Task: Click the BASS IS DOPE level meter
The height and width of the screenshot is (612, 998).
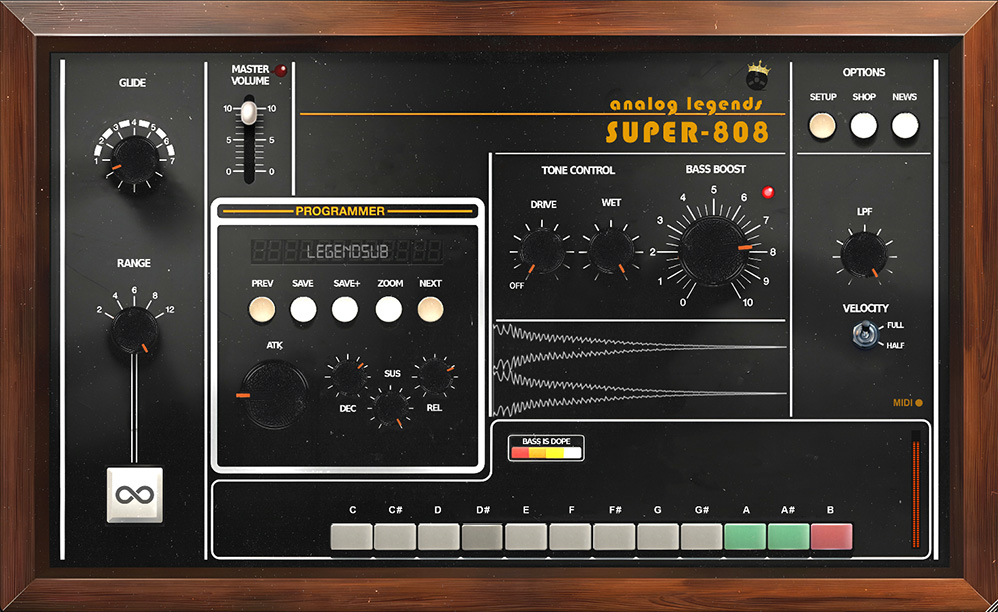Action: click(x=549, y=452)
